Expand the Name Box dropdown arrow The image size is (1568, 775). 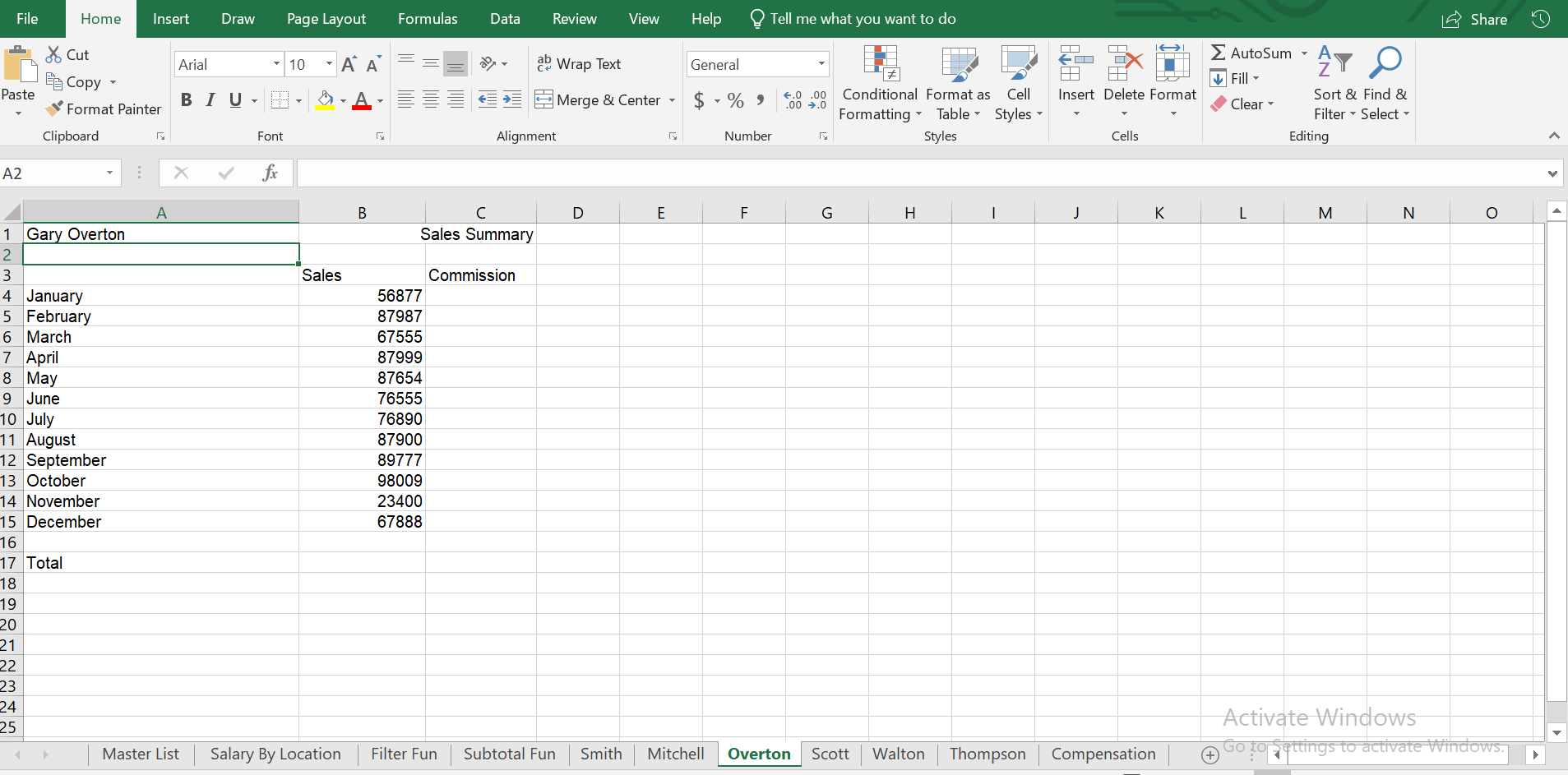(109, 173)
